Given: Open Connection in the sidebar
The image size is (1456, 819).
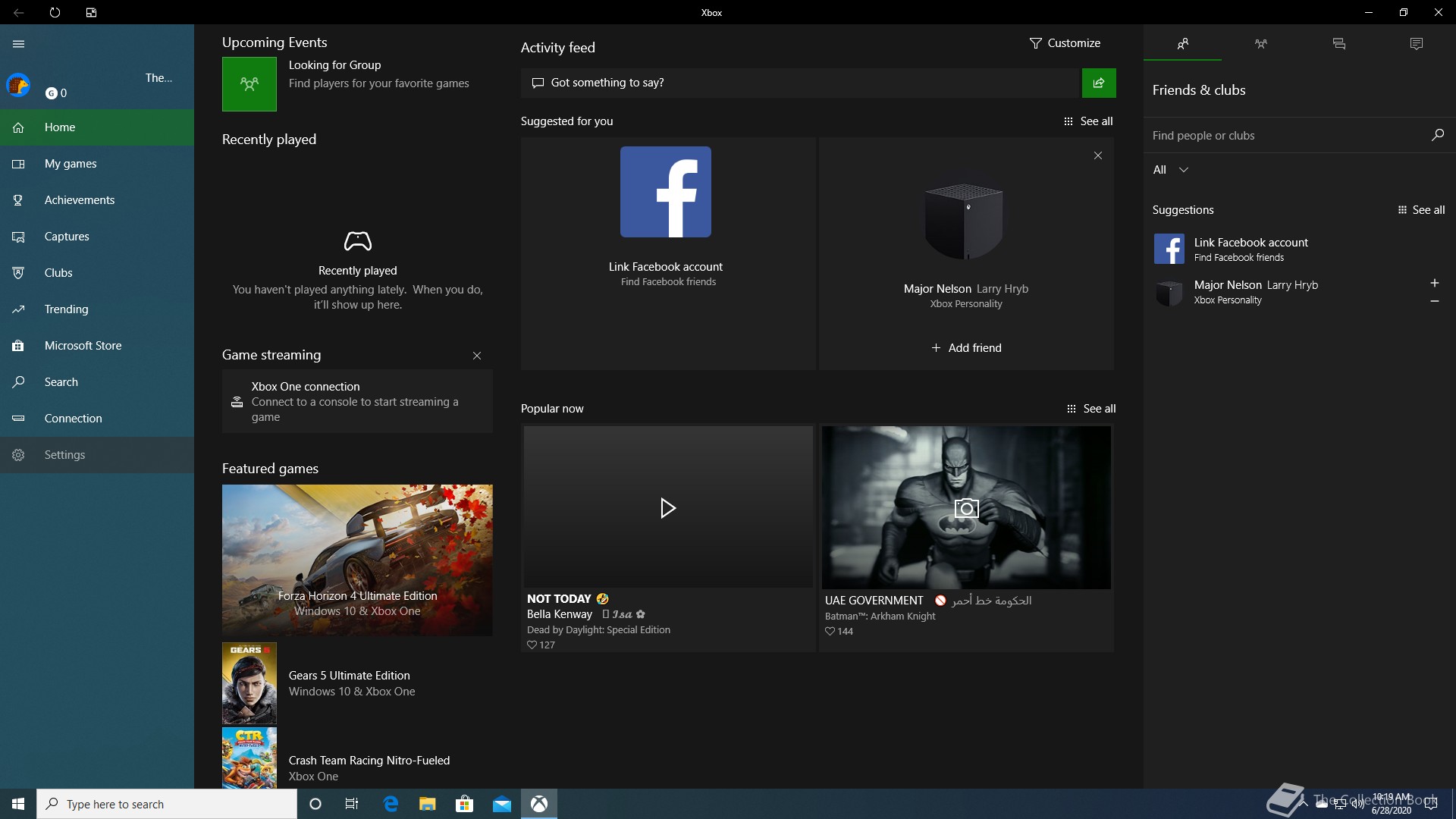Looking at the screenshot, I should click(97, 419).
